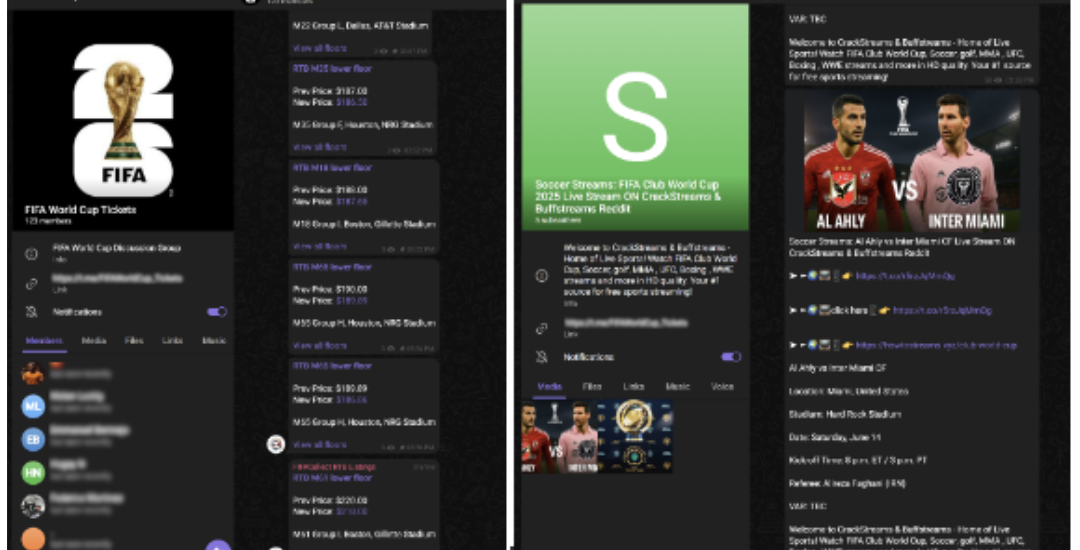Open the Music tab in Soccer Streams panel
Image resolution: width=1080 pixels, height=550 pixels.
[678, 386]
